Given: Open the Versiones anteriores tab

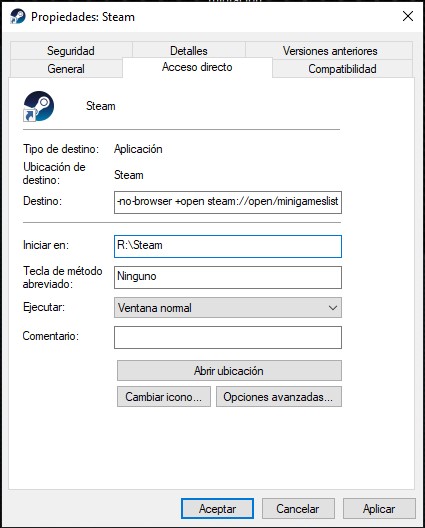Looking at the screenshot, I should [x=330, y=51].
